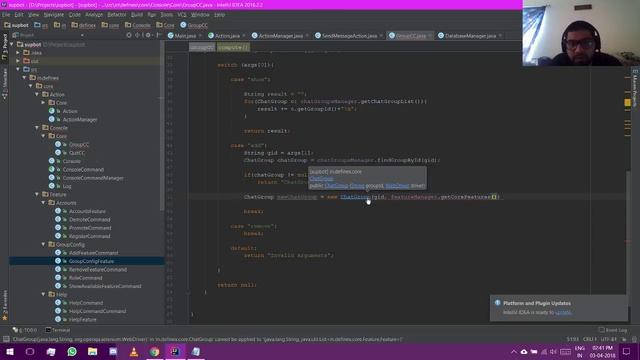Screen dimensions: 640x360
Task: Open Google Chrome from the taskbar
Action: tap(154, 351)
